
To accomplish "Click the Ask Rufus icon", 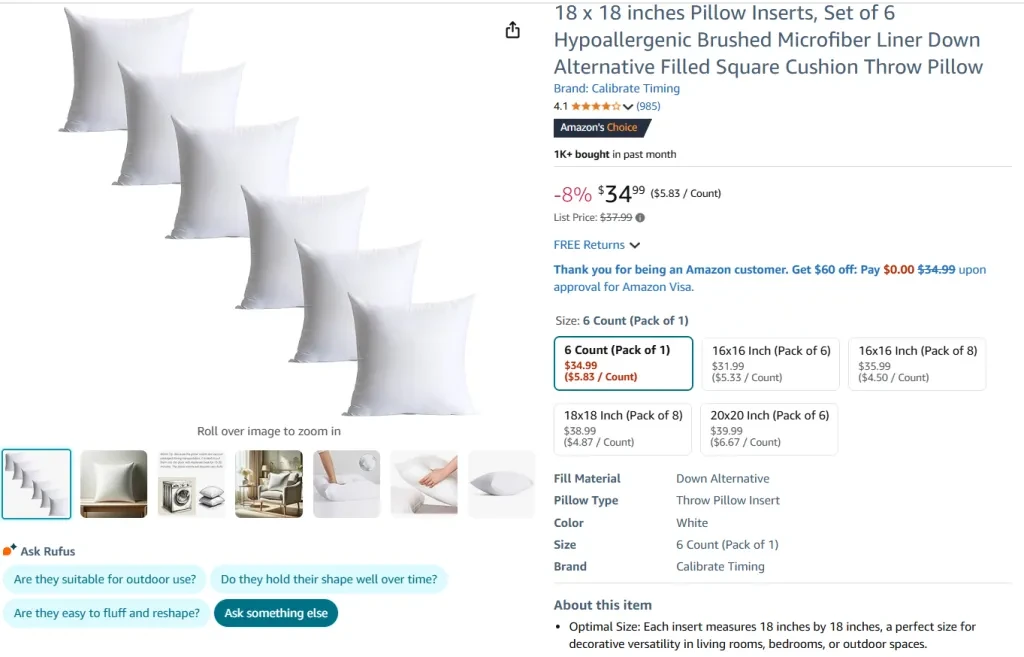I will (x=10, y=551).
